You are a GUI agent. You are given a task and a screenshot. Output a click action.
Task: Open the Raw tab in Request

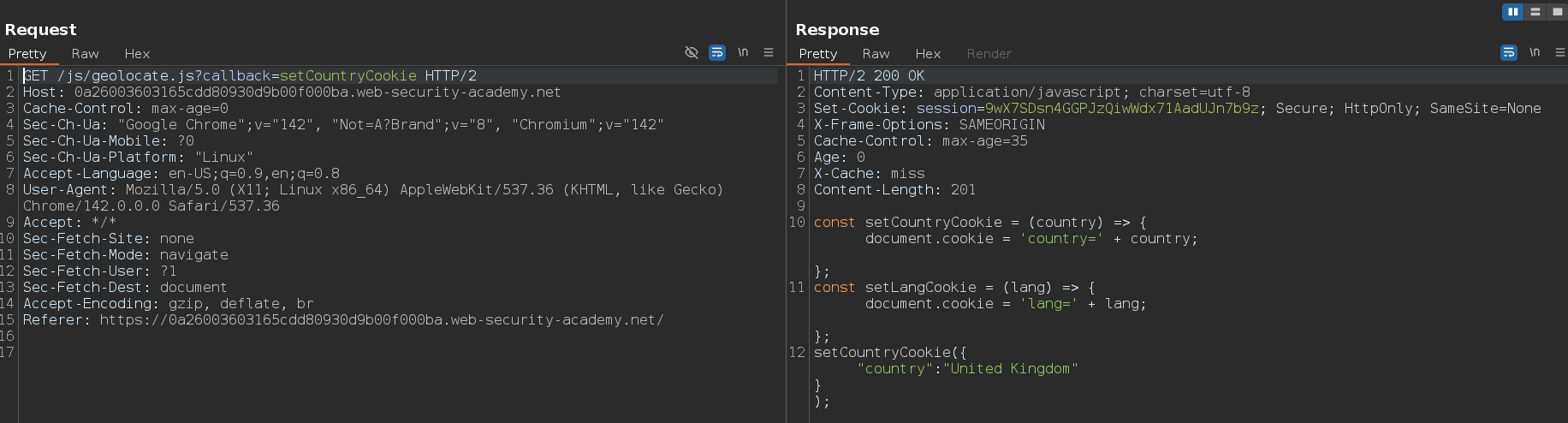[x=85, y=54]
